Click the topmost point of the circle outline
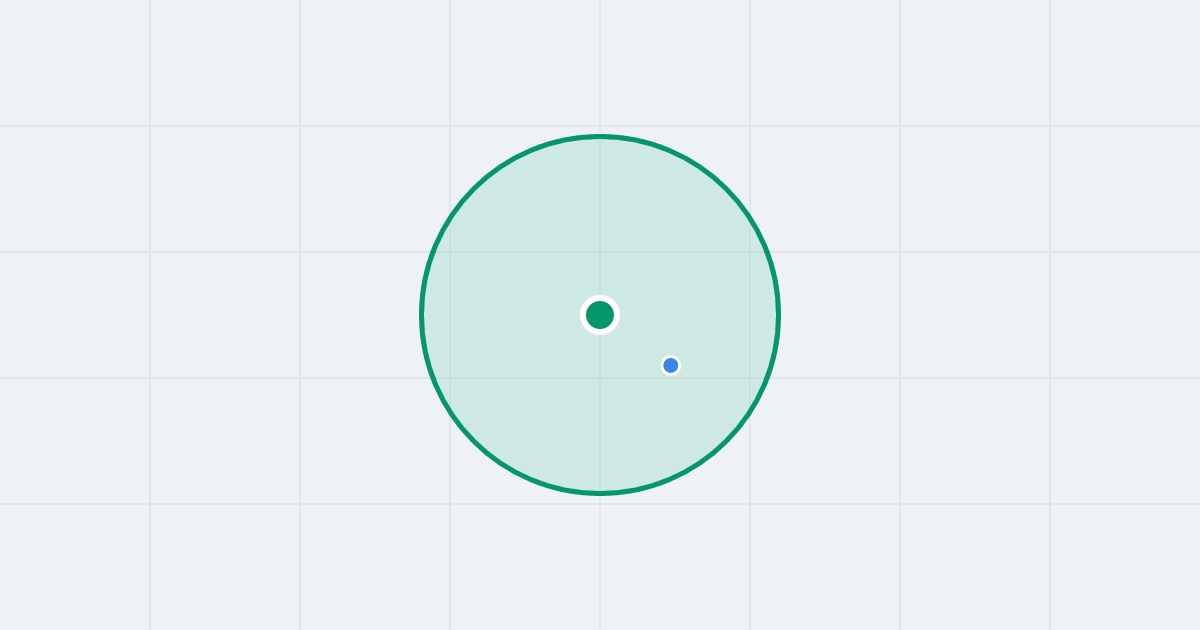Image resolution: width=1200 pixels, height=630 pixels. (600, 136)
